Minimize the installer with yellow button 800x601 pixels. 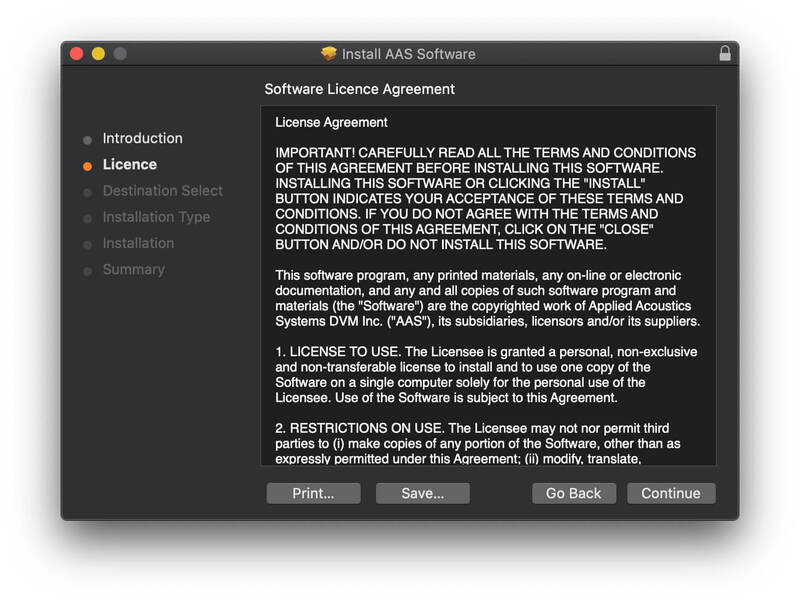pos(98,54)
